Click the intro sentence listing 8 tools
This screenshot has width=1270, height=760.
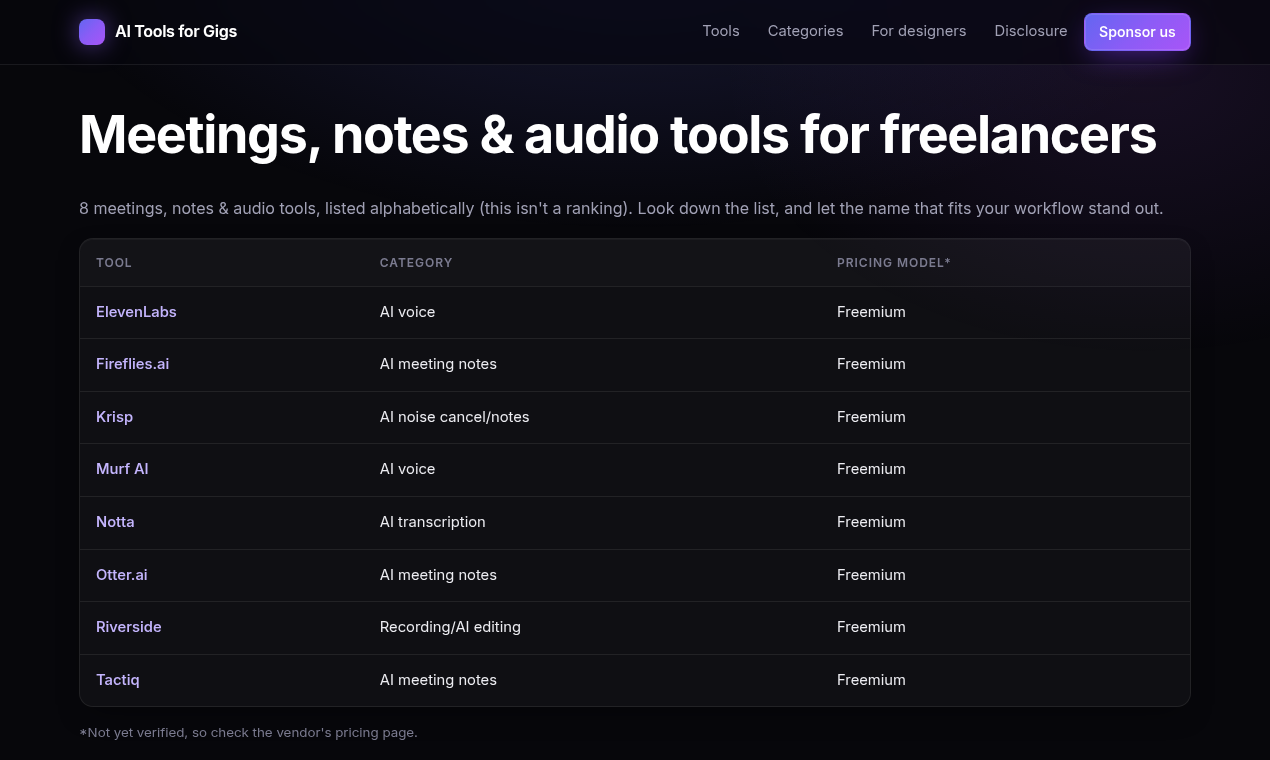click(621, 209)
